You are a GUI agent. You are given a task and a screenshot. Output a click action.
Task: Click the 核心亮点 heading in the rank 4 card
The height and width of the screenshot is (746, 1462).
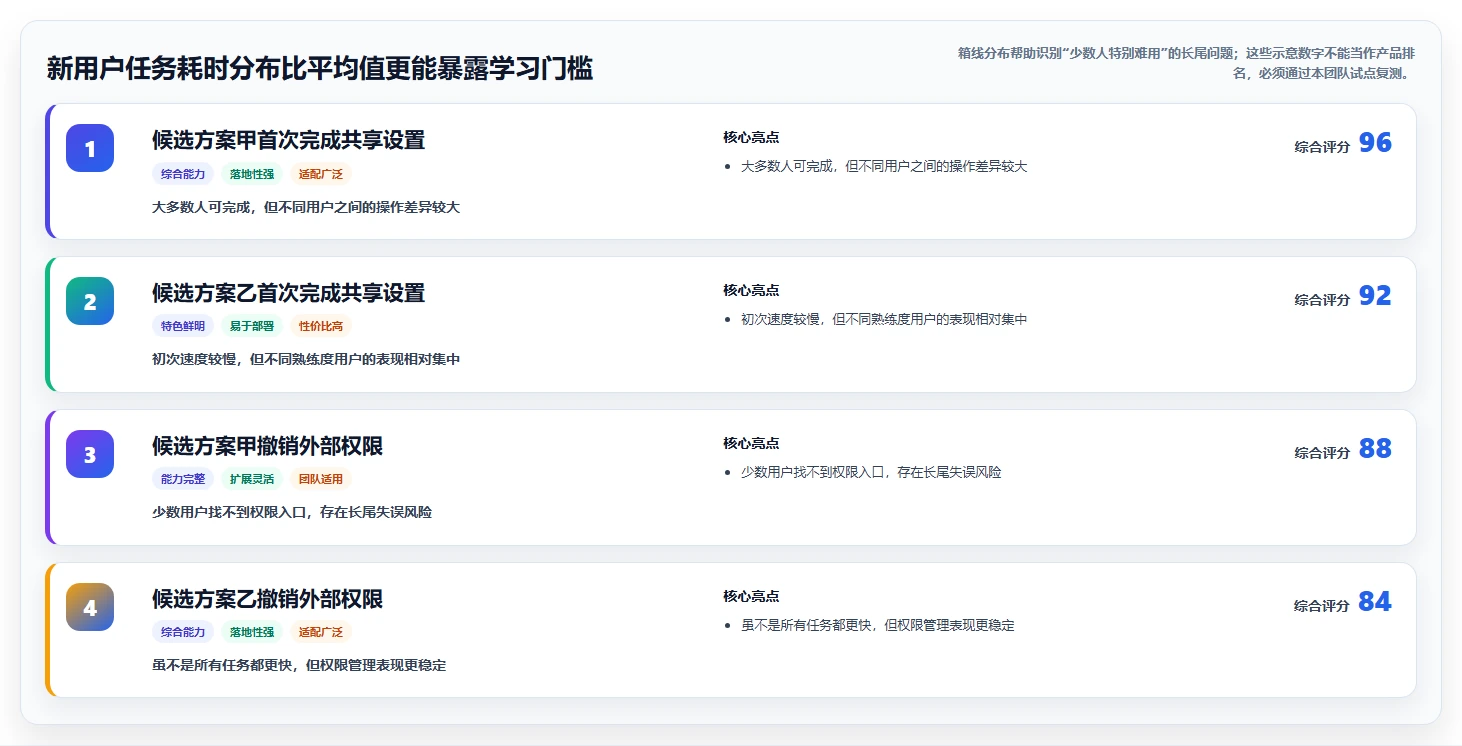[751, 596]
